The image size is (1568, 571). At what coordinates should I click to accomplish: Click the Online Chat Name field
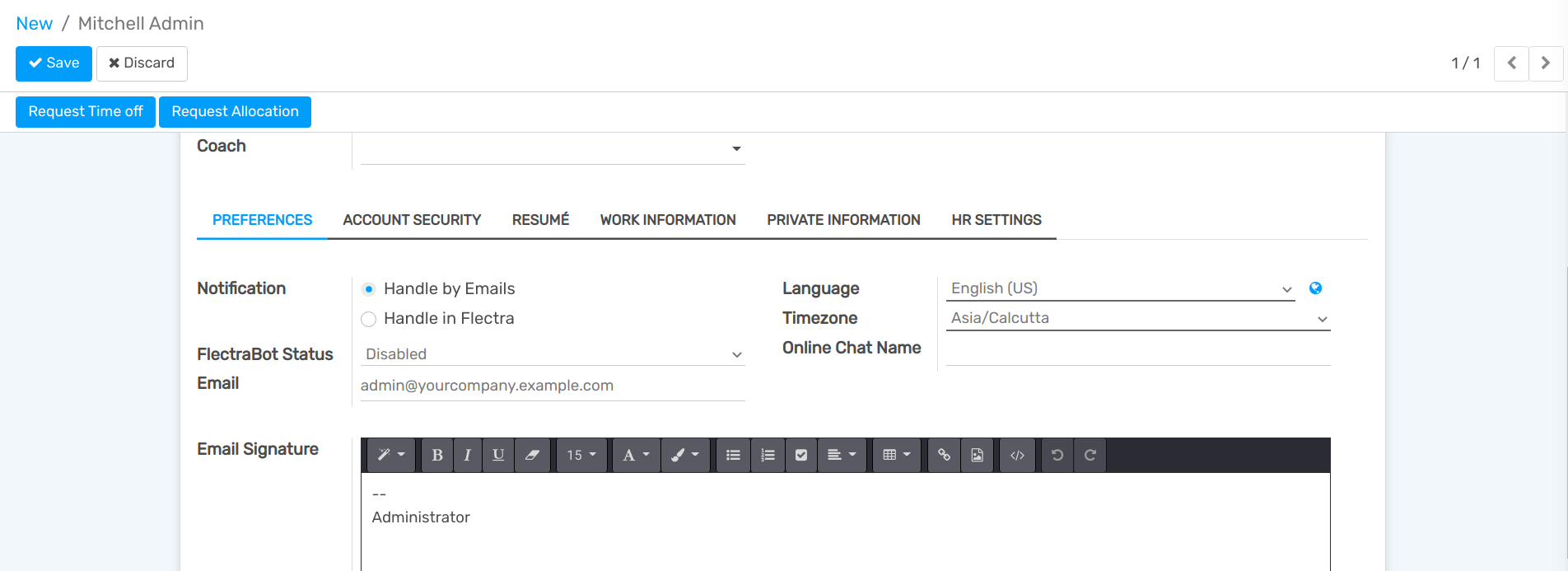tap(1138, 352)
